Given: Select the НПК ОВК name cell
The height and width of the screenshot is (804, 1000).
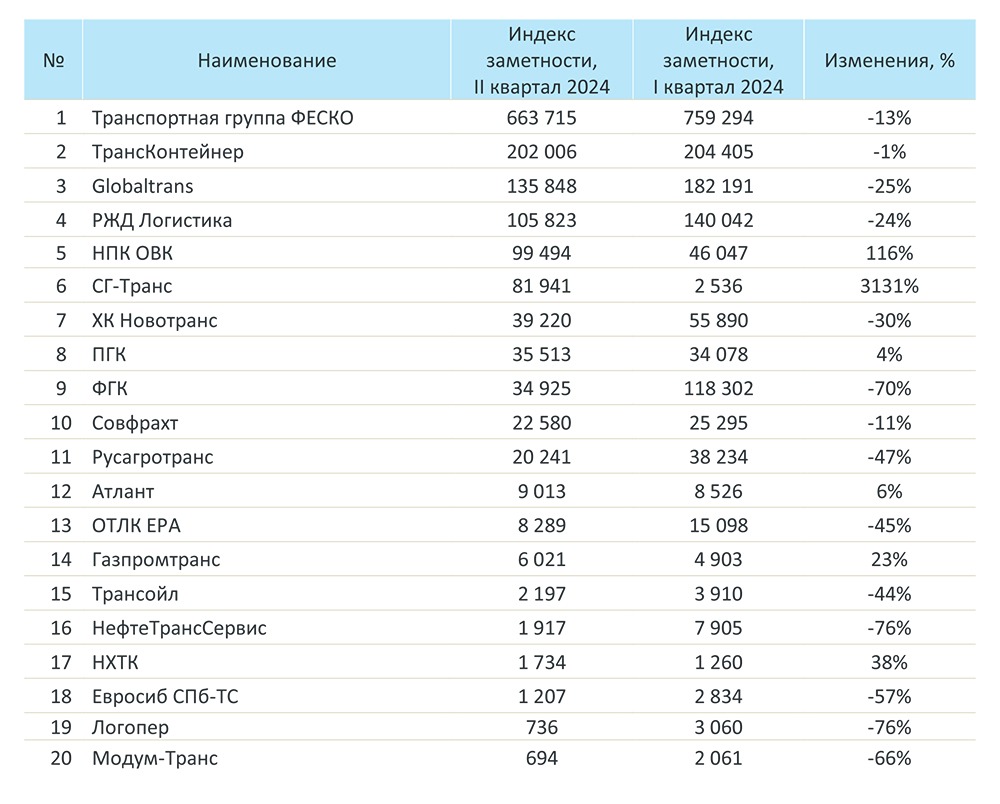Looking at the screenshot, I should pos(133,253).
